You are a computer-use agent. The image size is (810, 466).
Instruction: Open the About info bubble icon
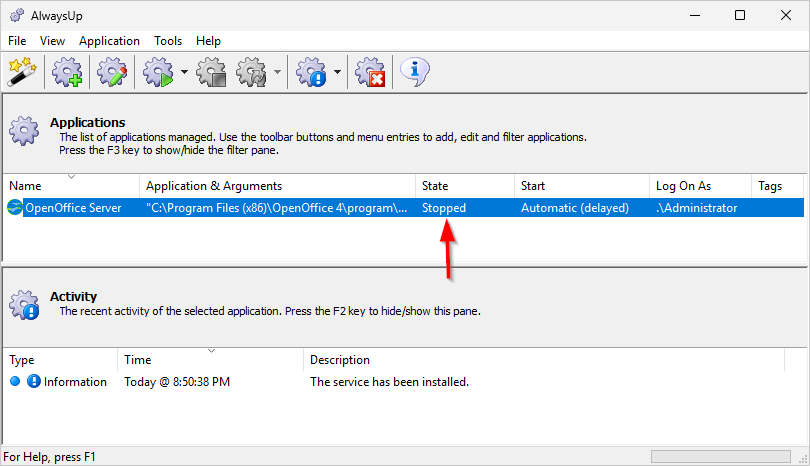tap(415, 71)
